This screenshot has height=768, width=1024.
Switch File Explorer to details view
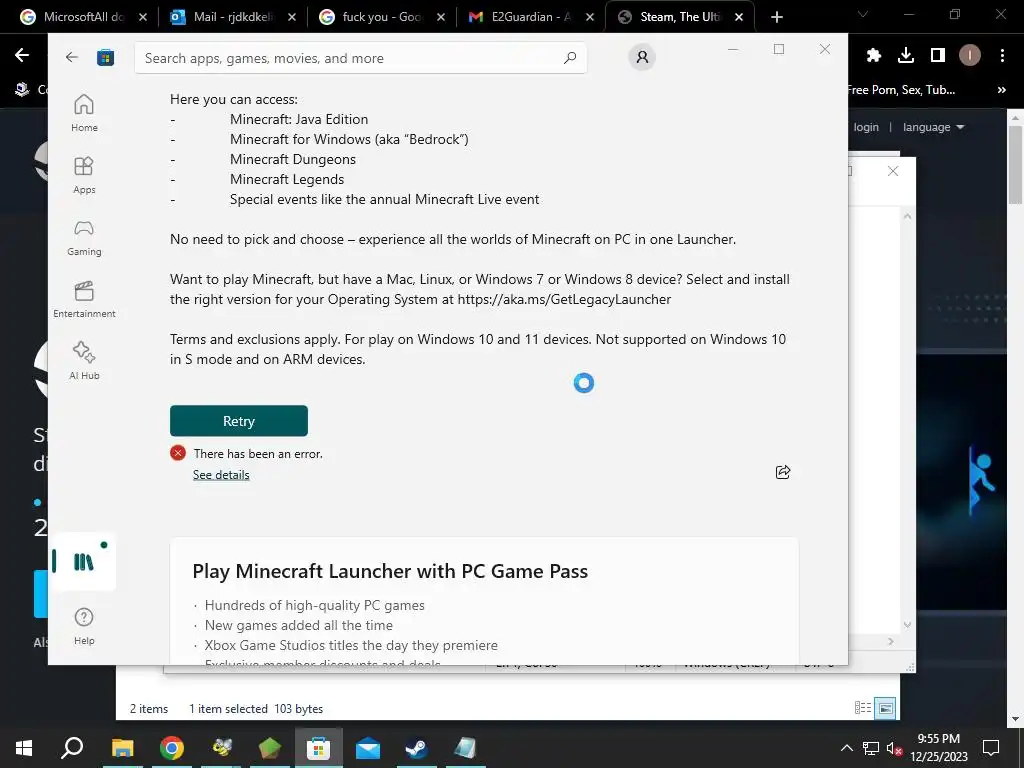pyautogui.click(x=863, y=708)
